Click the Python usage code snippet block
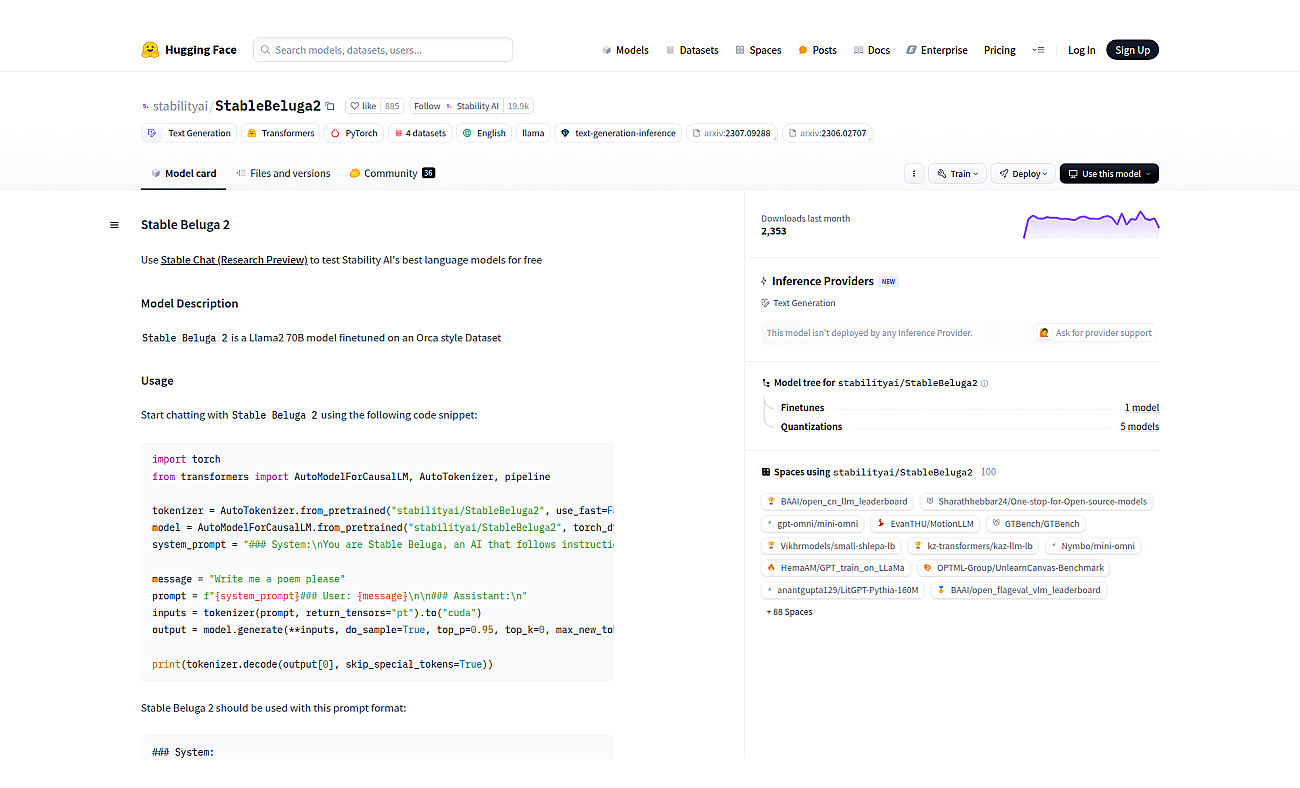 [x=377, y=562]
